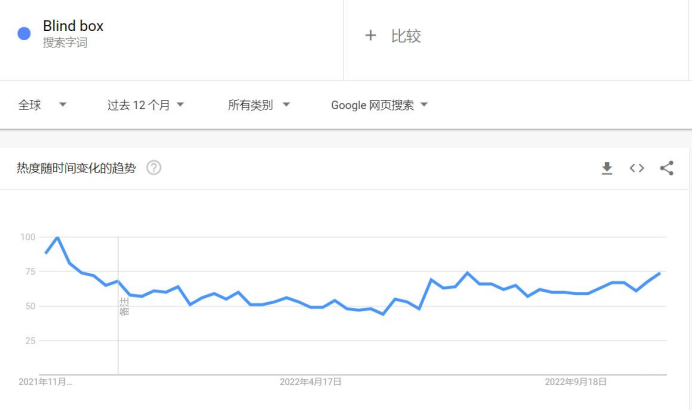This screenshot has width=692, height=411.
Task: Click the plus icon to add comparison
Action: [x=370, y=36]
